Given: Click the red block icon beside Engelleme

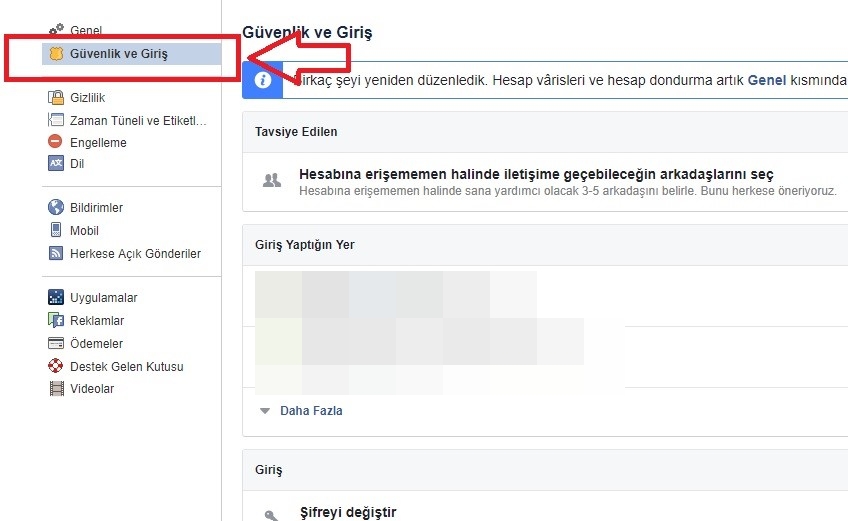Looking at the screenshot, I should coord(55,142).
